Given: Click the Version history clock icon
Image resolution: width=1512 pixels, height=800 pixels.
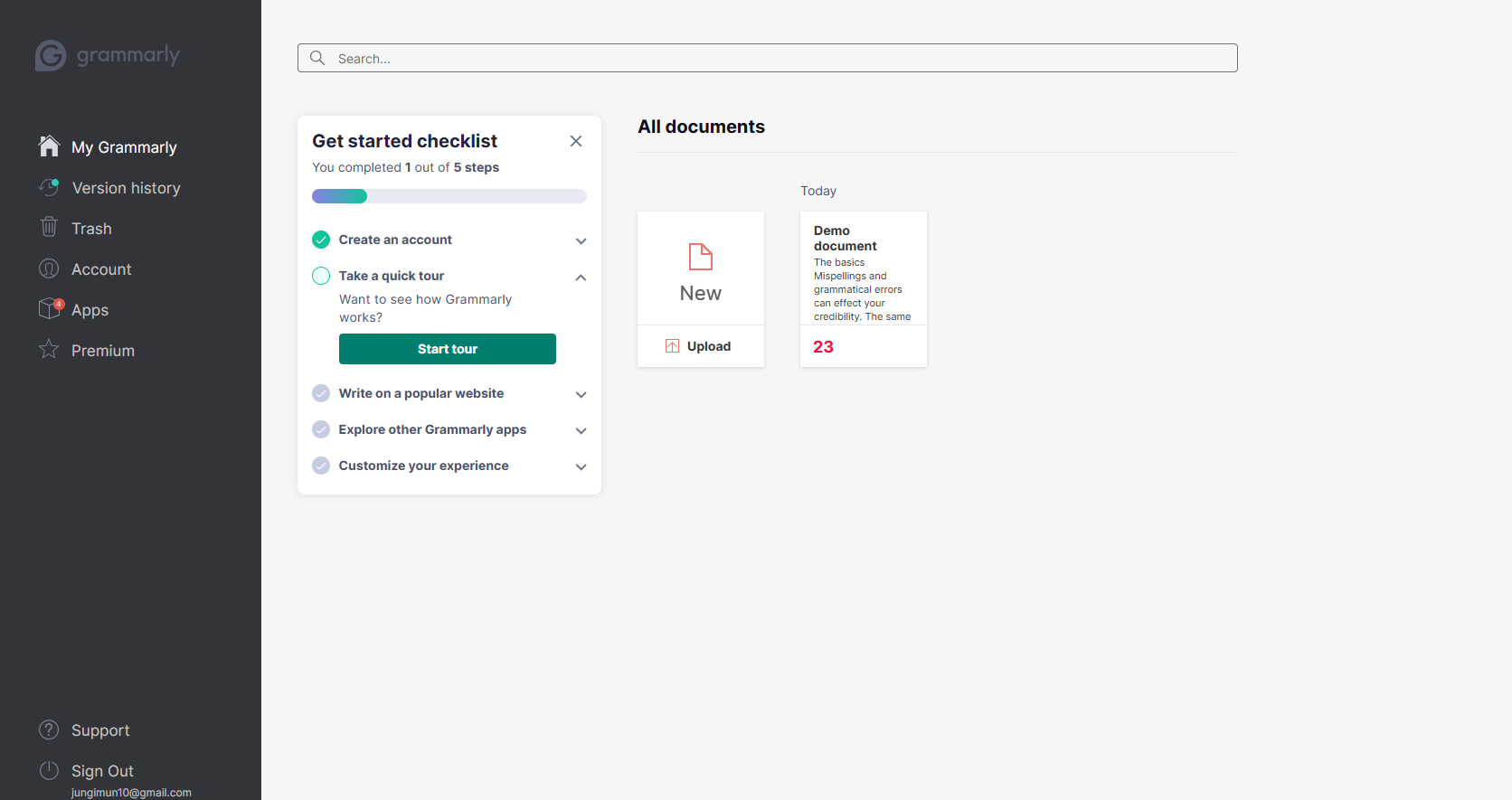Looking at the screenshot, I should click(49, 187).
